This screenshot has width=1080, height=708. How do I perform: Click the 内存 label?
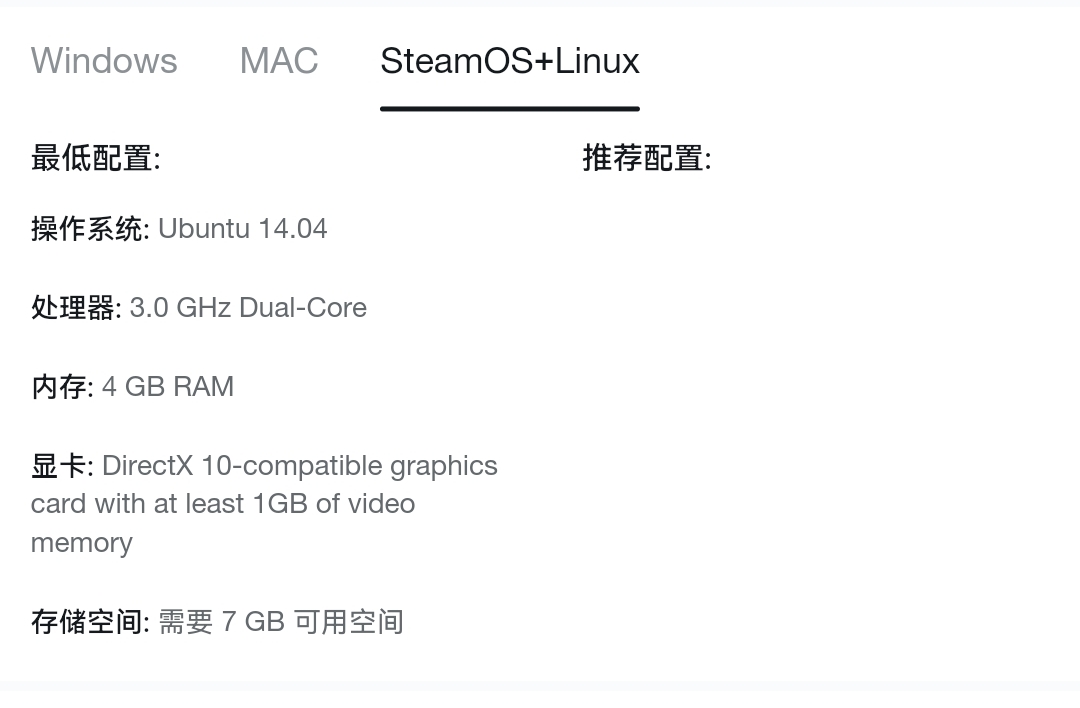point(61,387)
